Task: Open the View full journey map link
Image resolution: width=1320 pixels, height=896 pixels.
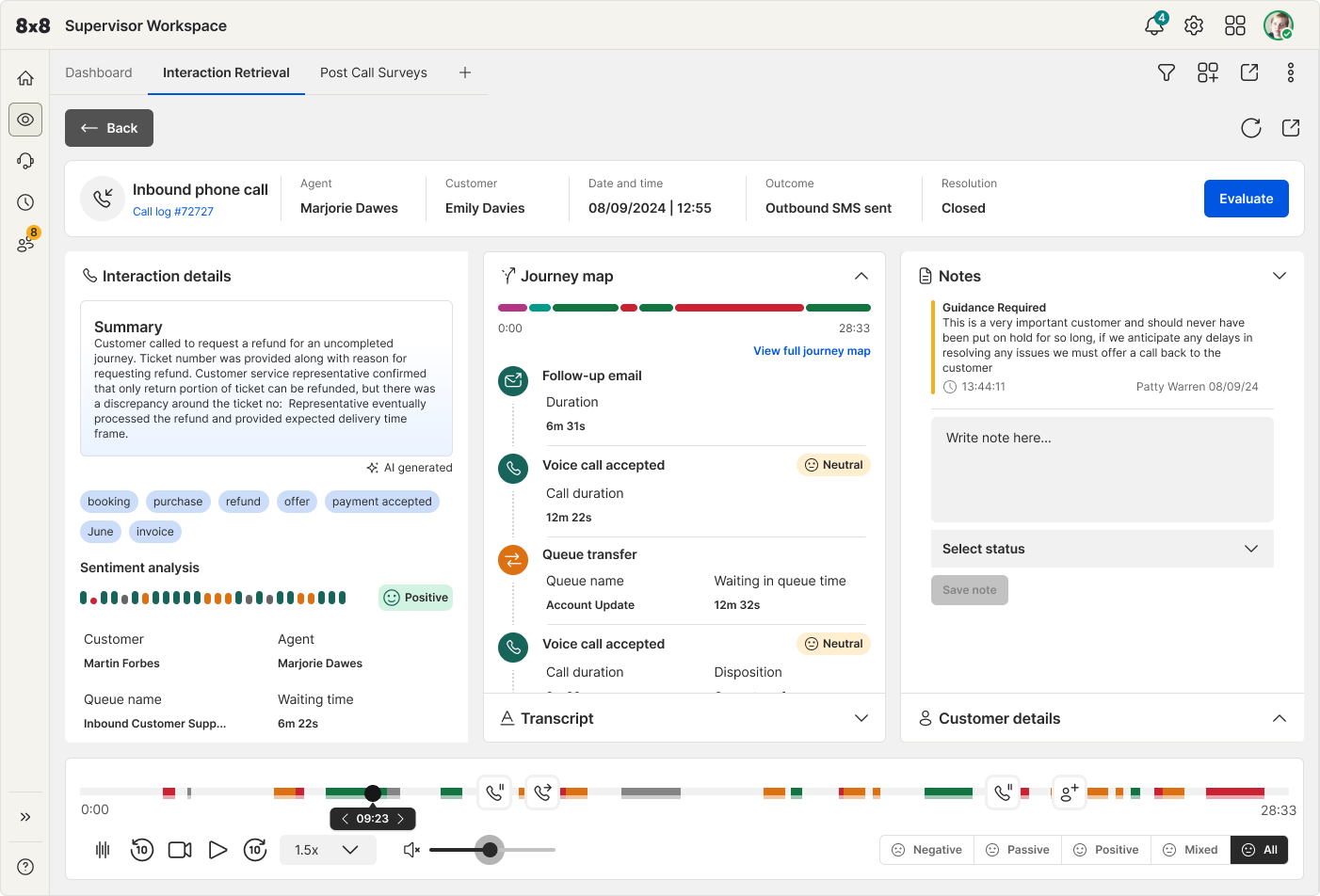Action: [812, 351]
